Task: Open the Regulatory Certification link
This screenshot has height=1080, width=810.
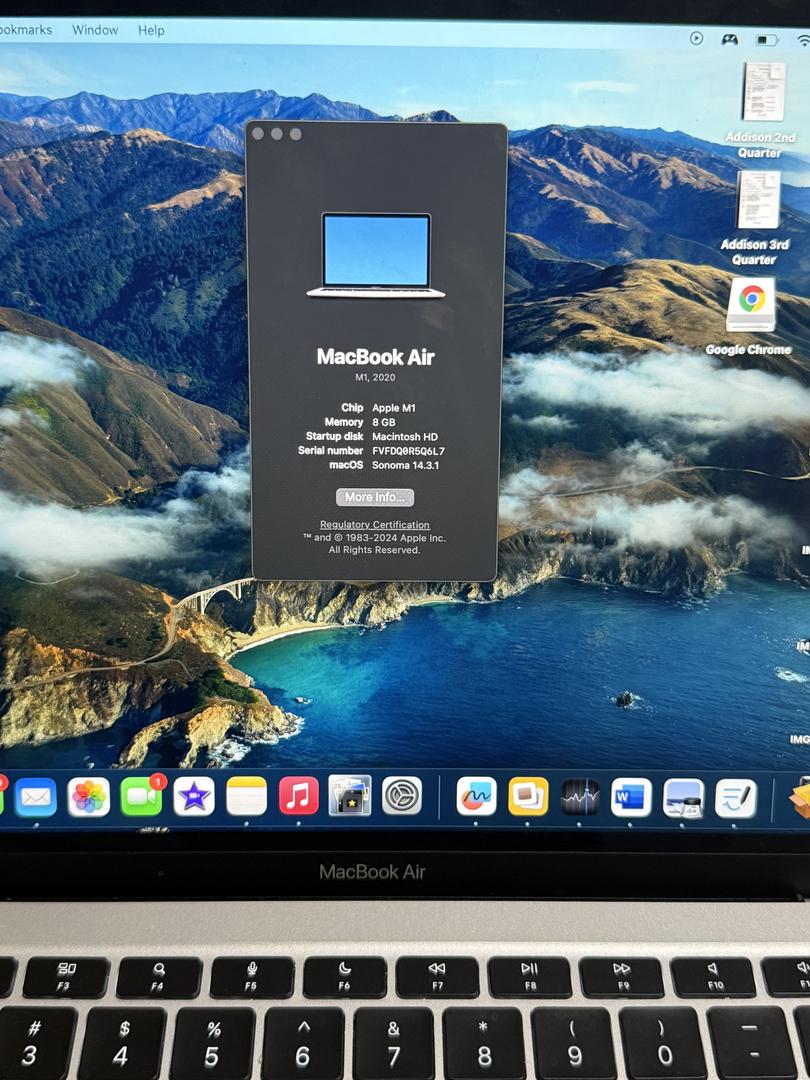Action: (375, 525)
